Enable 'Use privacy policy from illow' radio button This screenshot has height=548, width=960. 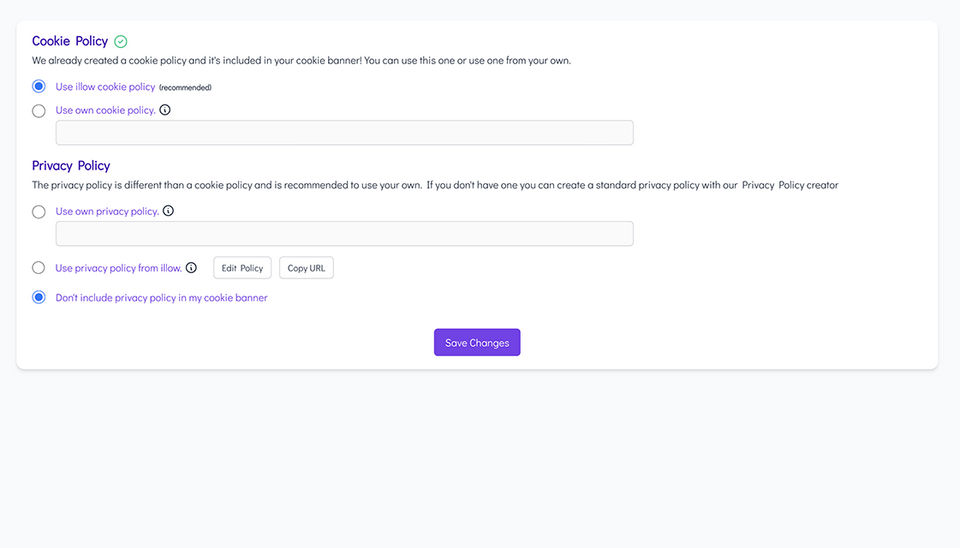(39, 268)
